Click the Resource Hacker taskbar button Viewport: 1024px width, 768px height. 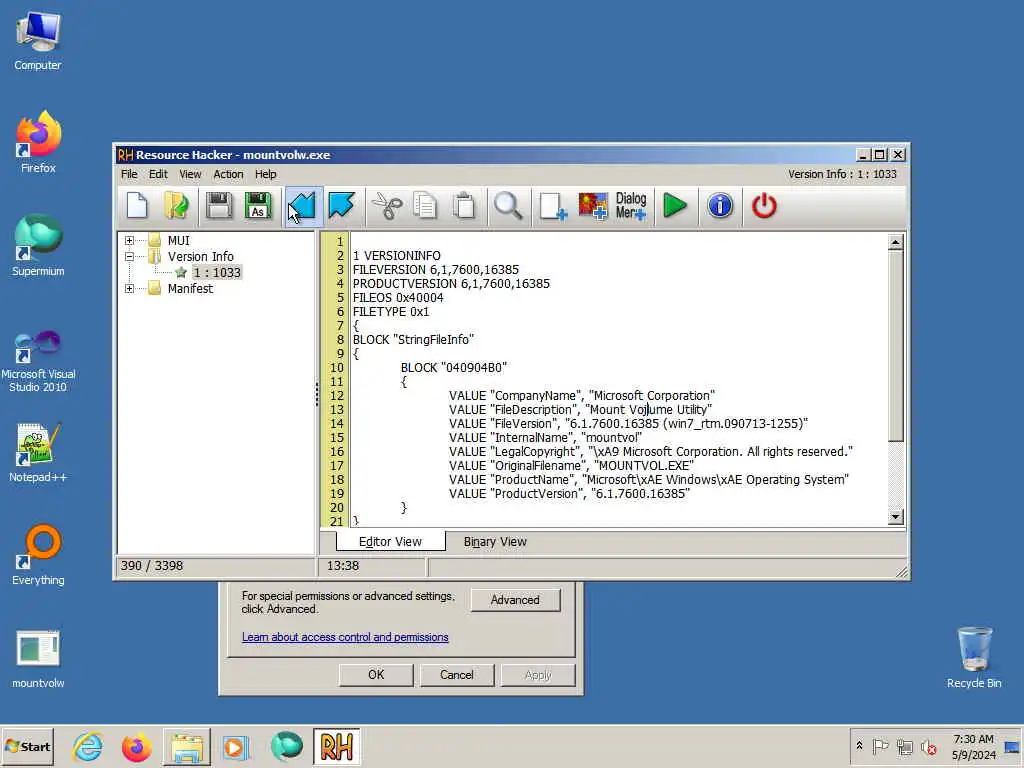[x=336, y=746]
